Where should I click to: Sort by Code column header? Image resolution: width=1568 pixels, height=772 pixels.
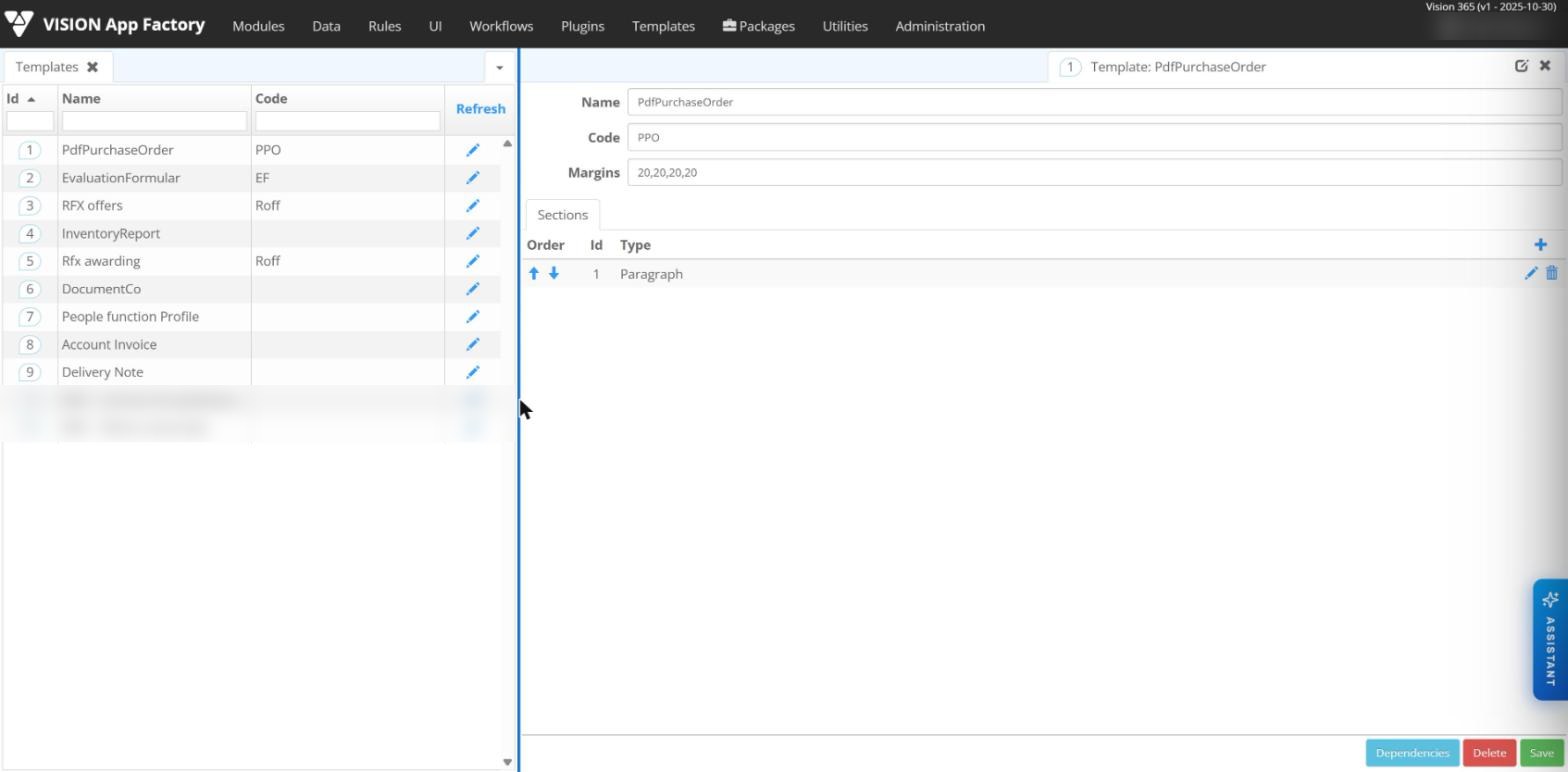[271, 98]
